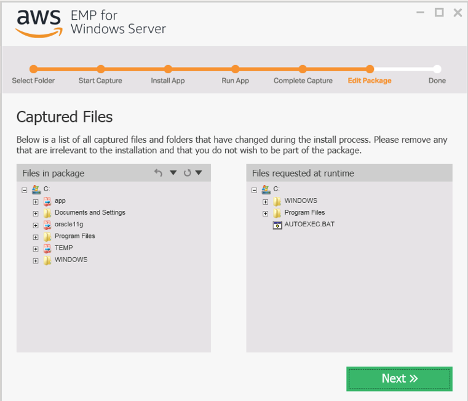Maximize the EMP window

coord(439,12)
